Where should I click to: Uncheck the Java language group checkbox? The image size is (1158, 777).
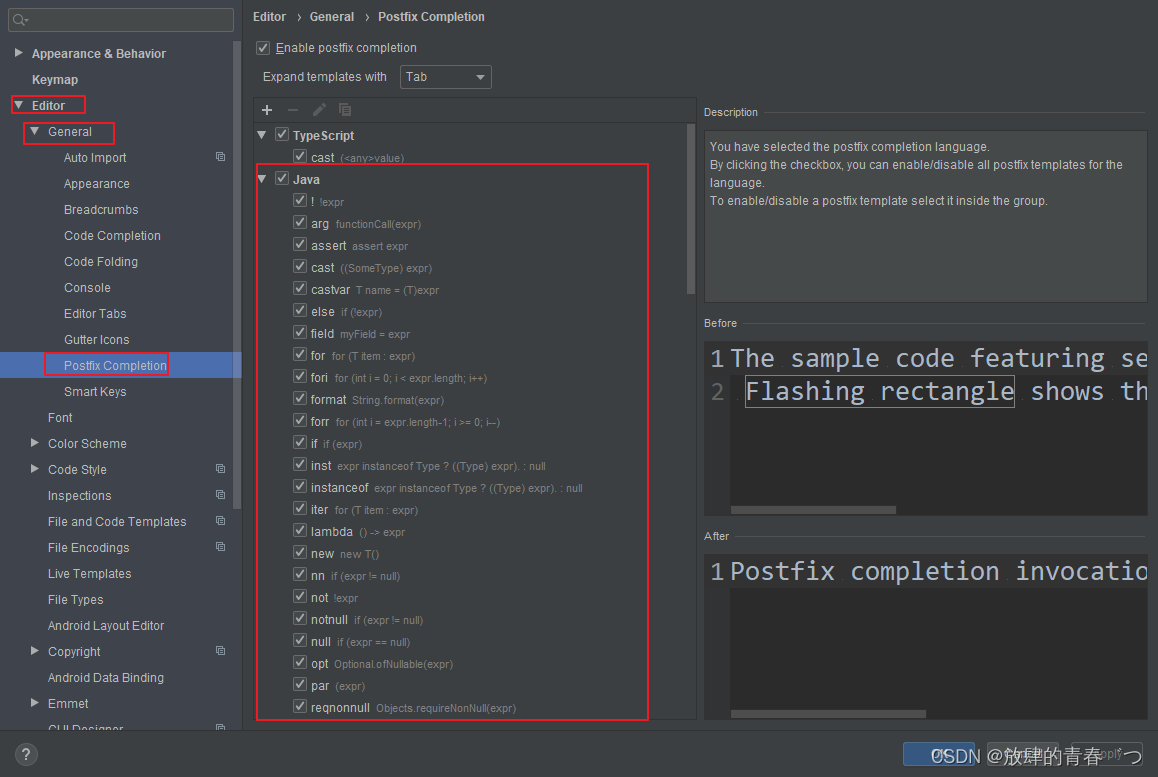pos(281,178)
